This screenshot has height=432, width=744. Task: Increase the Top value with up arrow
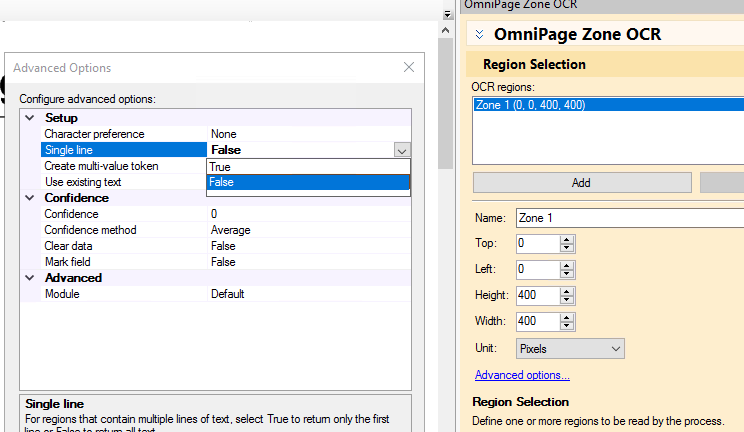point(567,240)
